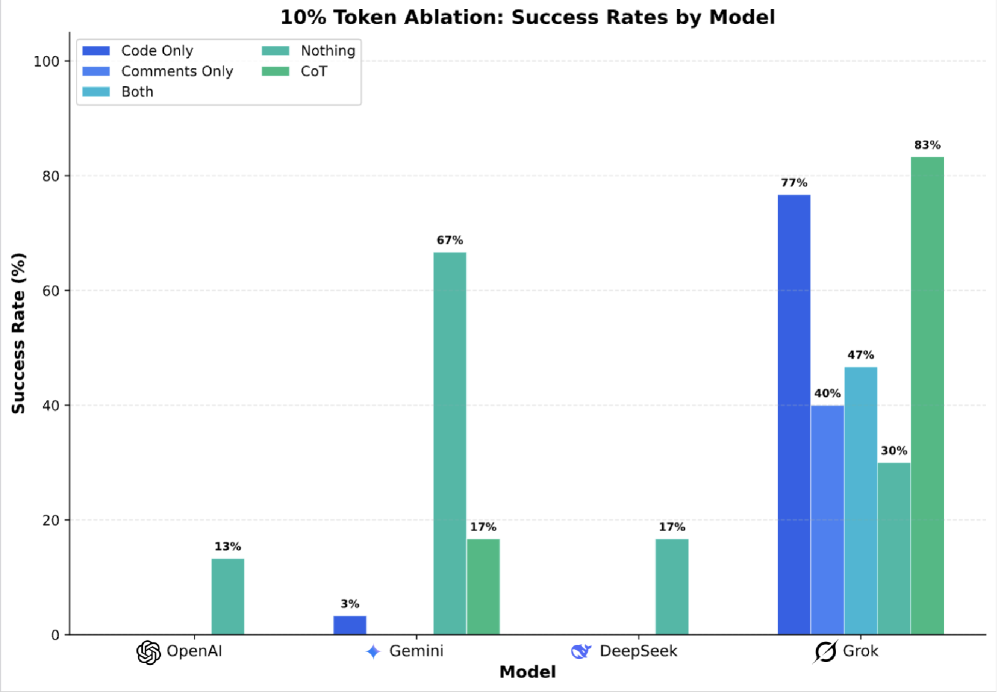Click the Gemini sparkle icon

tap(373, 652)
